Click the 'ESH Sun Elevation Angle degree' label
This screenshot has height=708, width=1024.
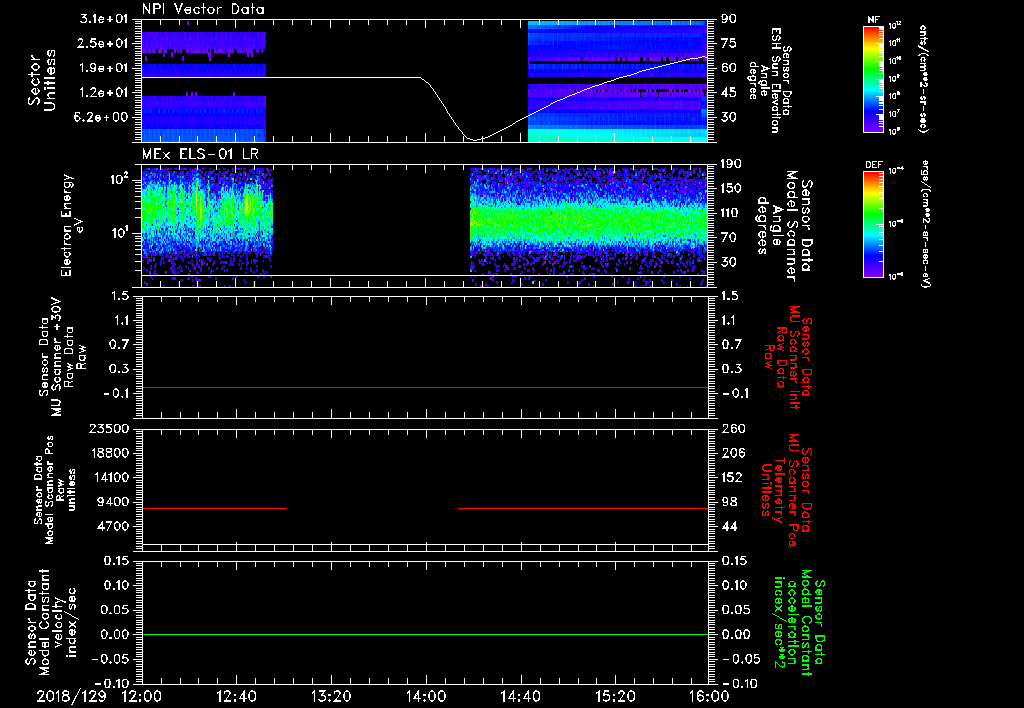click(771, 80)
